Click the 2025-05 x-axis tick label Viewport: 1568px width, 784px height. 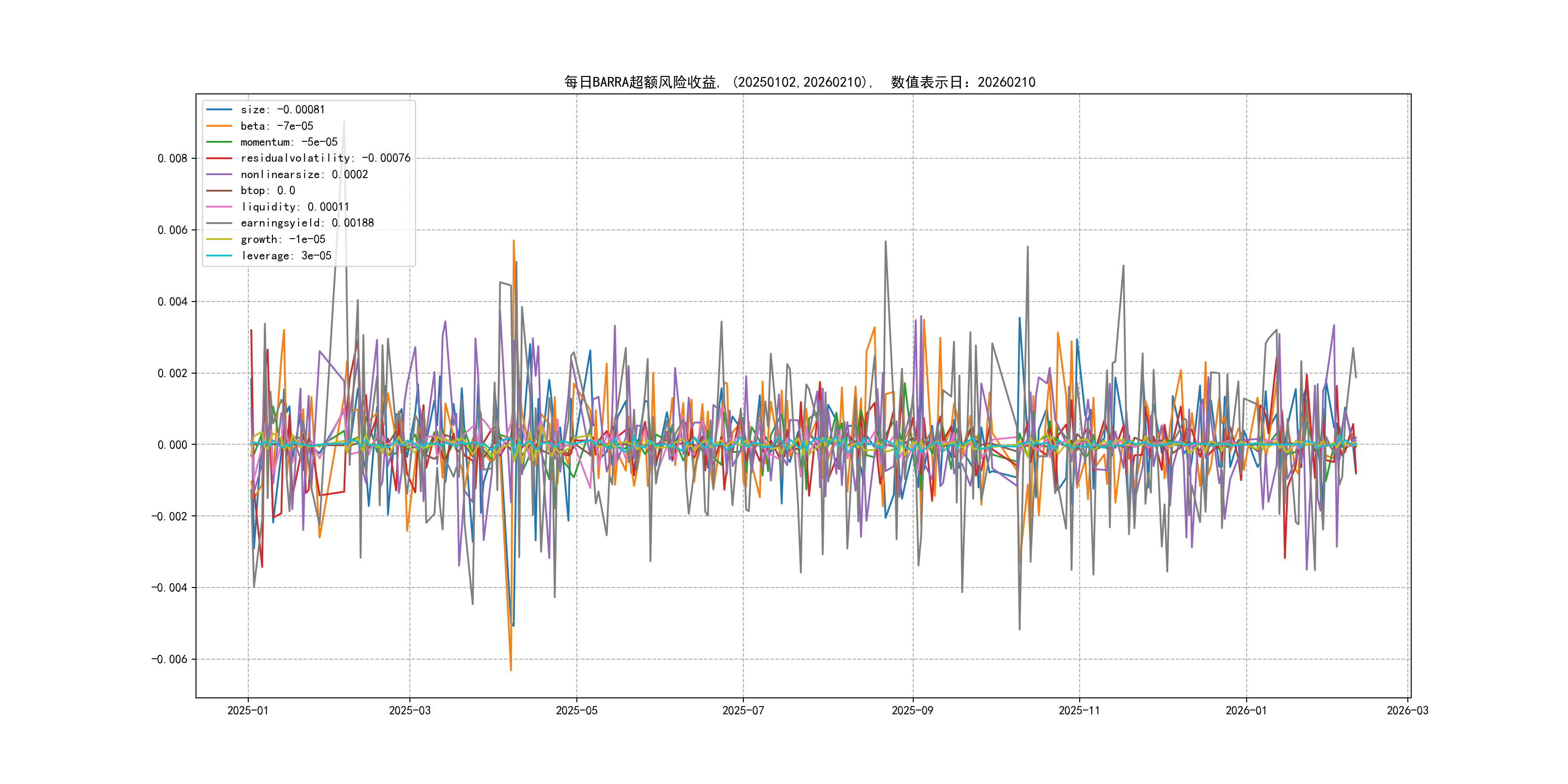pos(576,710)
